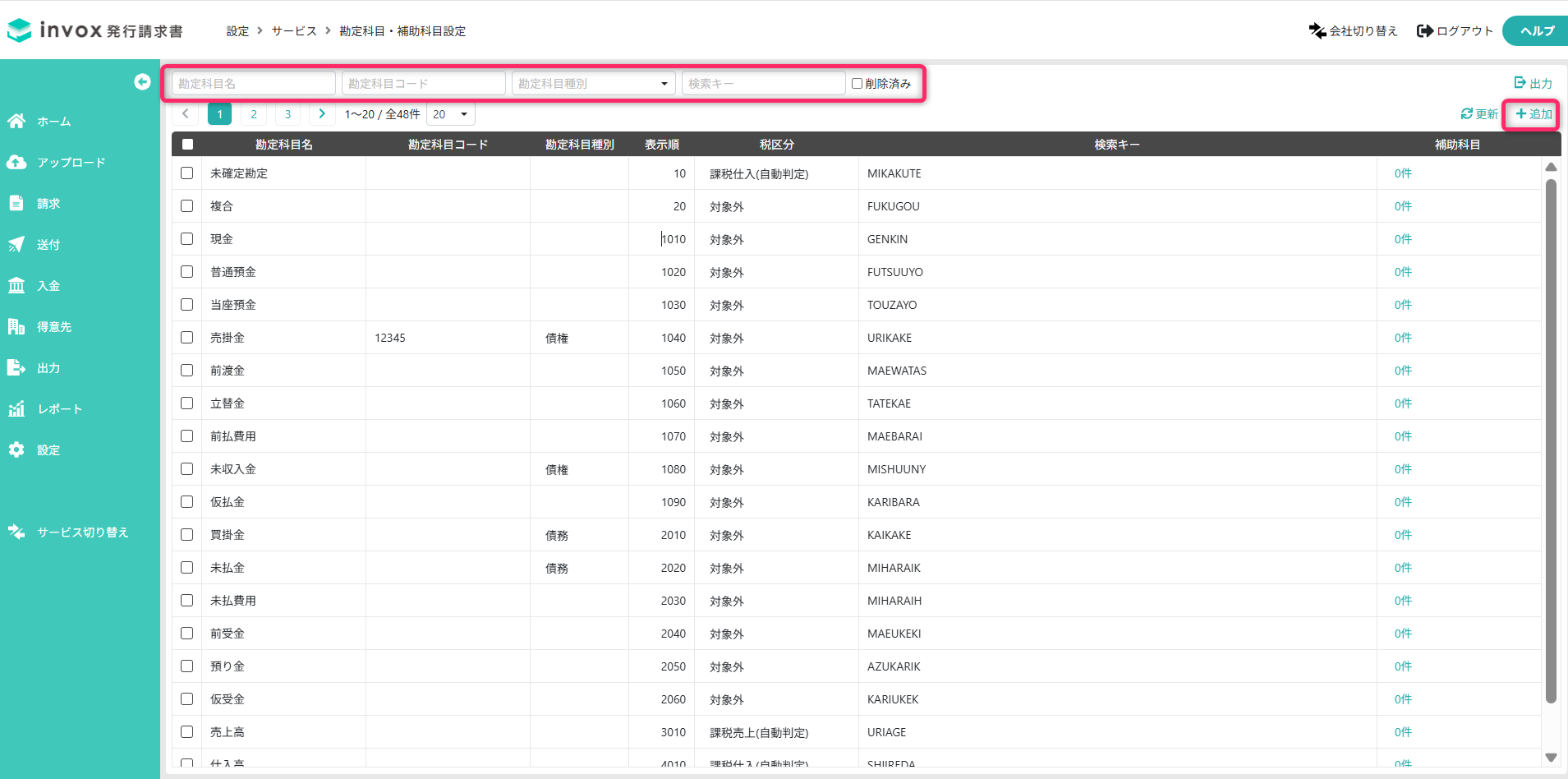Click search key KARIUKEK
Image resolution: width=1568 pixels, height=779 pixels.
(893, 699)
